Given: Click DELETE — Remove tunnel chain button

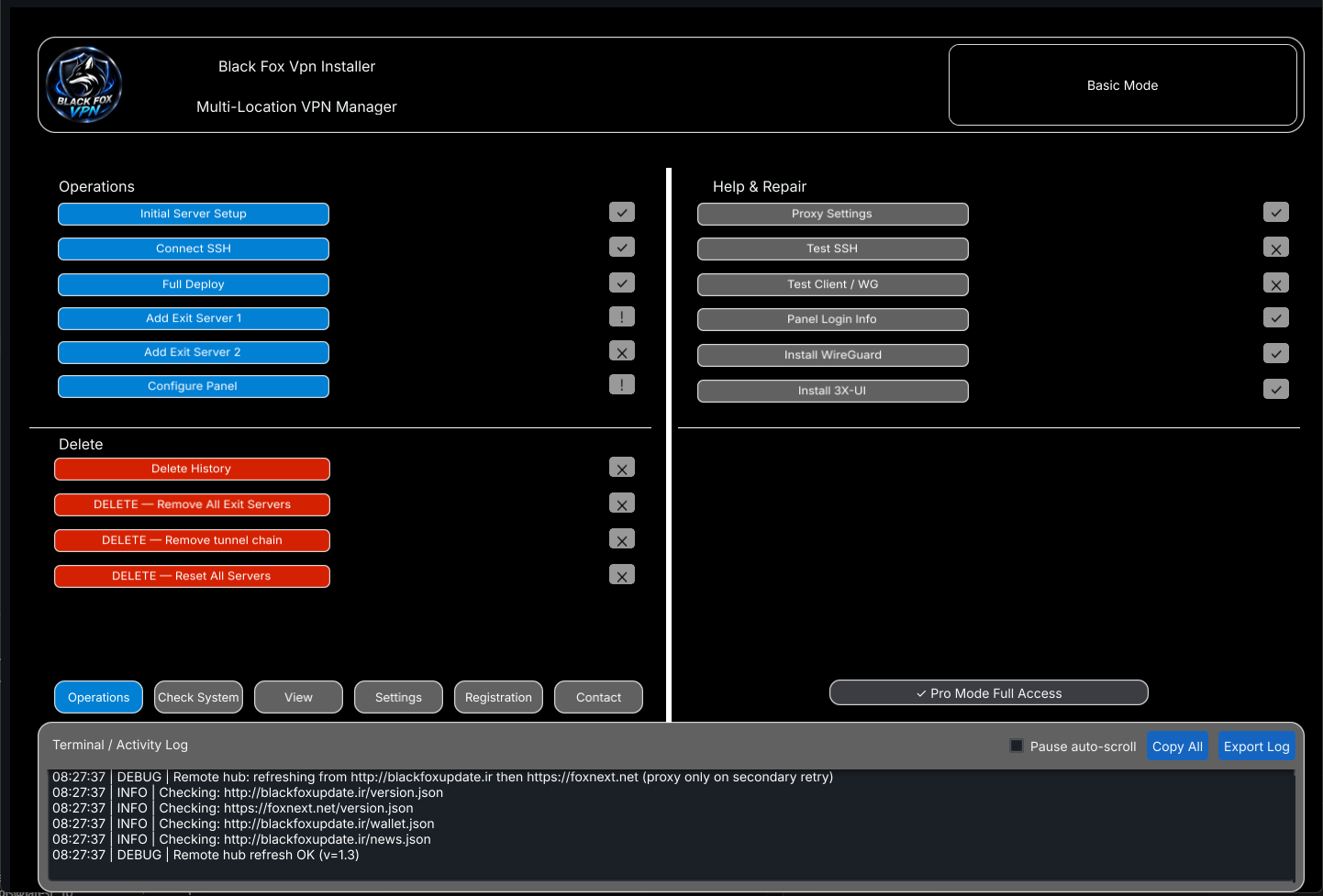Looking at the screenshot, I should (192, 540).
